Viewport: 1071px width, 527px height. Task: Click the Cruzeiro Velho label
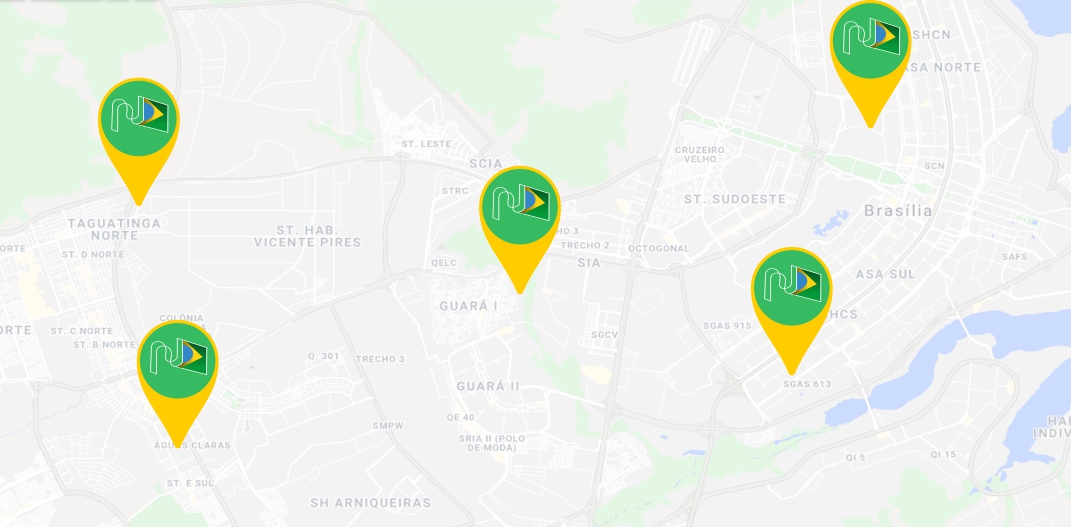click(699, 154)
